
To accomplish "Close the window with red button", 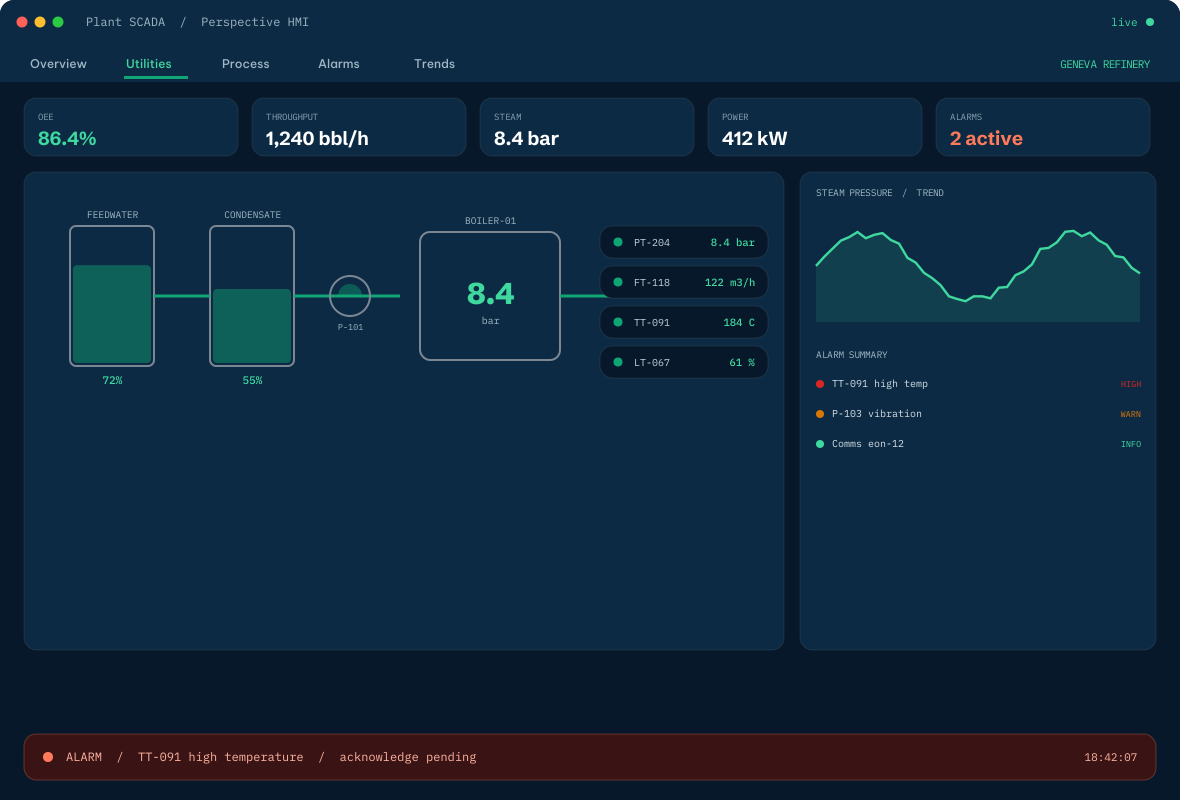I will [x=22, y=22].
